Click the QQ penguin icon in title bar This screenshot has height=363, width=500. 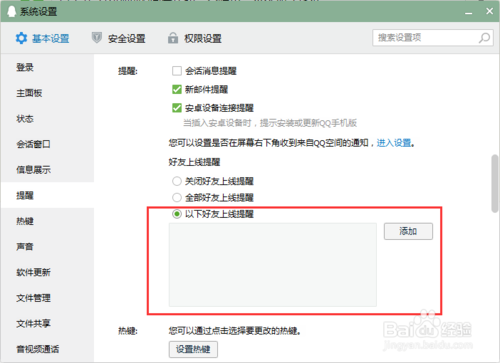(12, 11)
